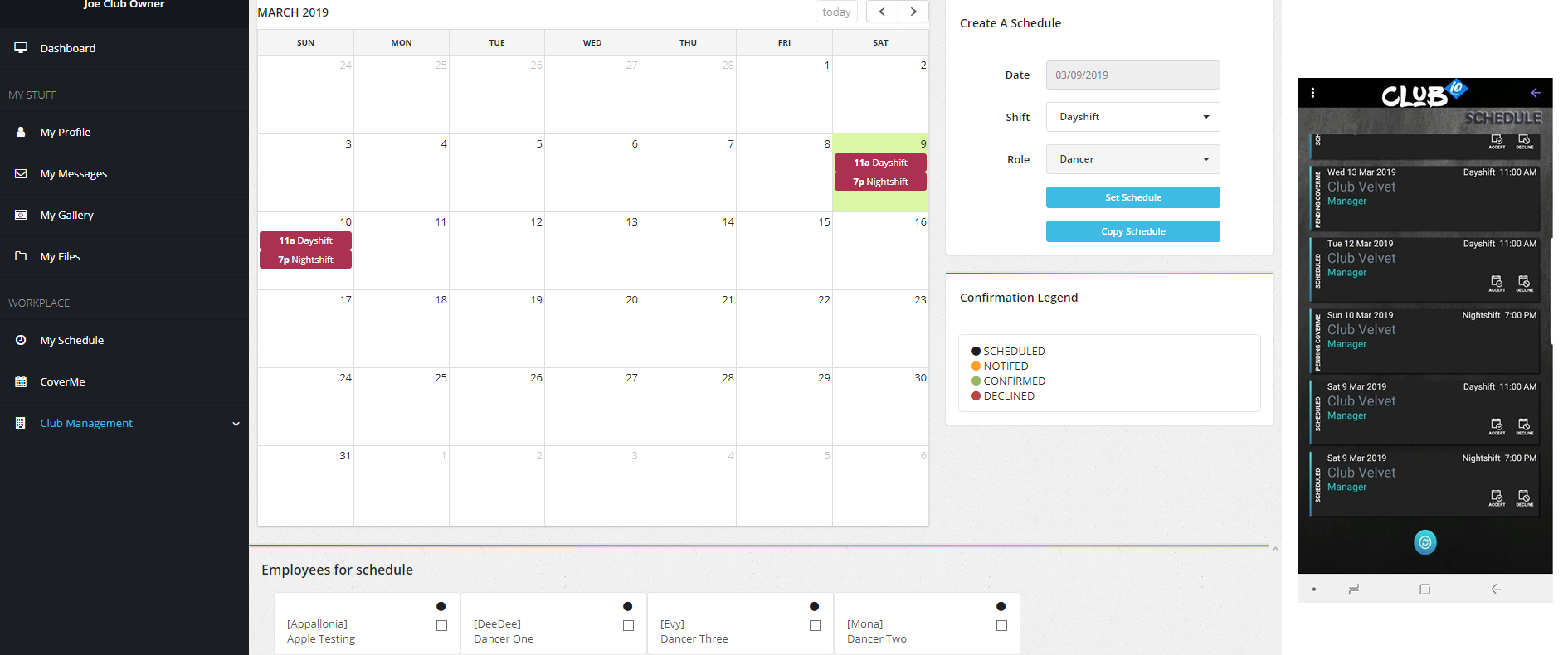Tap the back arrow in Club10 app

click(1536, 93)
